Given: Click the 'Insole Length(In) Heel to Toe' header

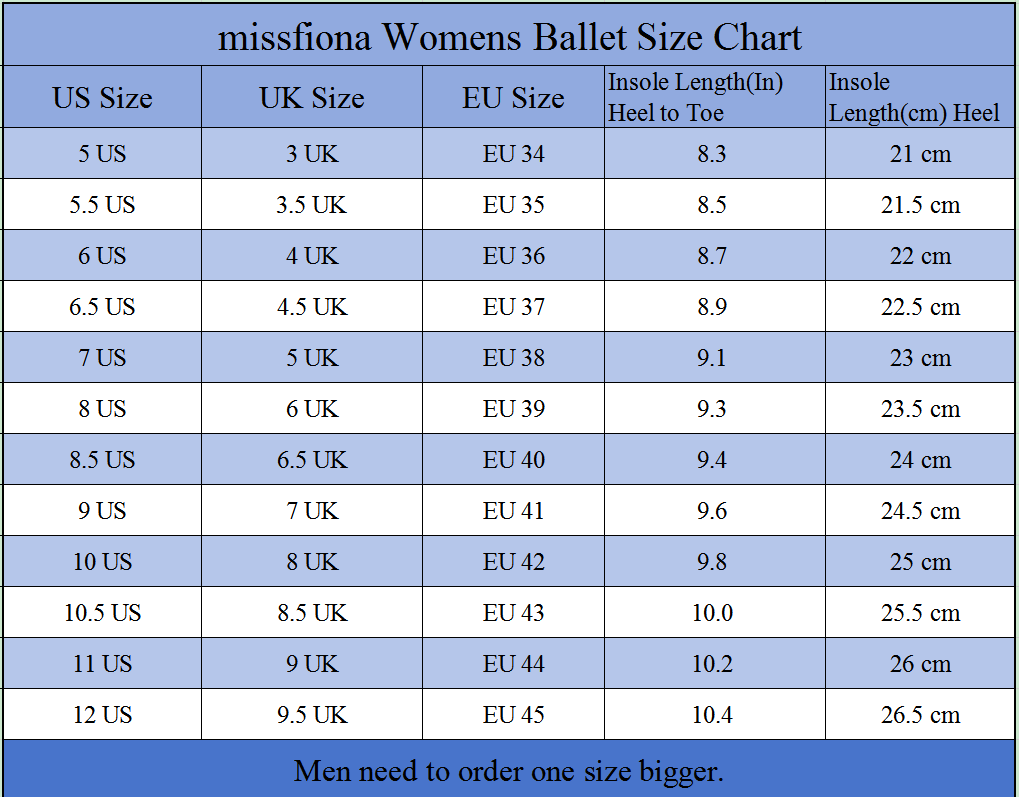Looking at the screenshot, I should [x=696, y=98].
